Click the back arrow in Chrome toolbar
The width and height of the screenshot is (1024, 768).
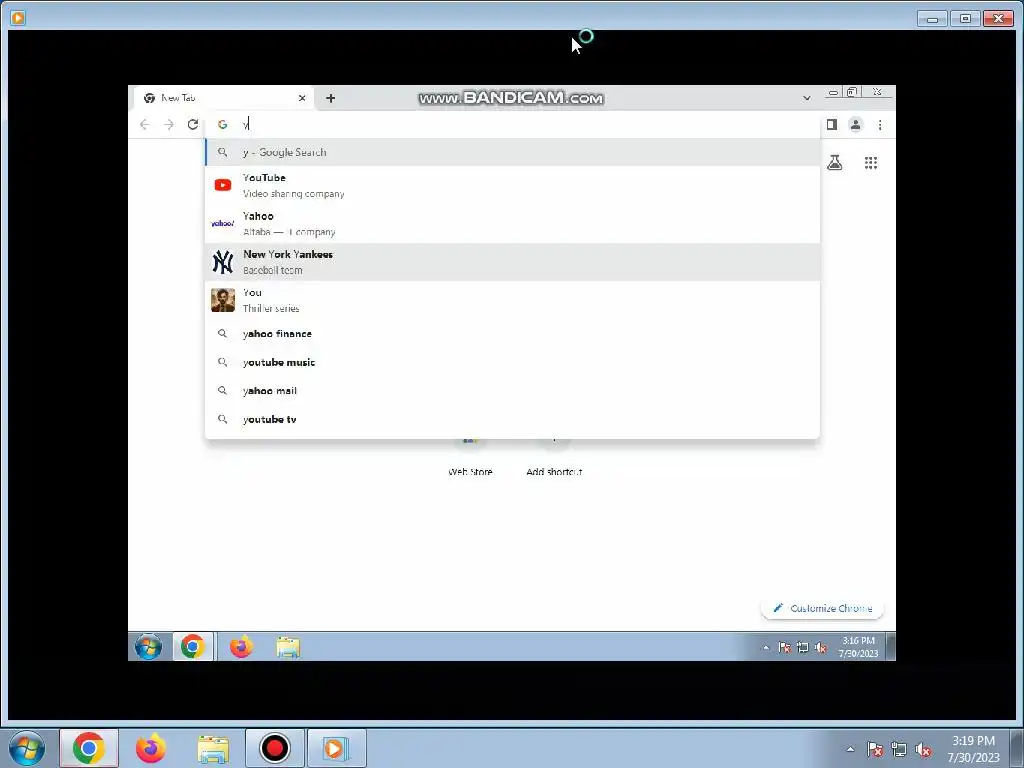point(144,125)
